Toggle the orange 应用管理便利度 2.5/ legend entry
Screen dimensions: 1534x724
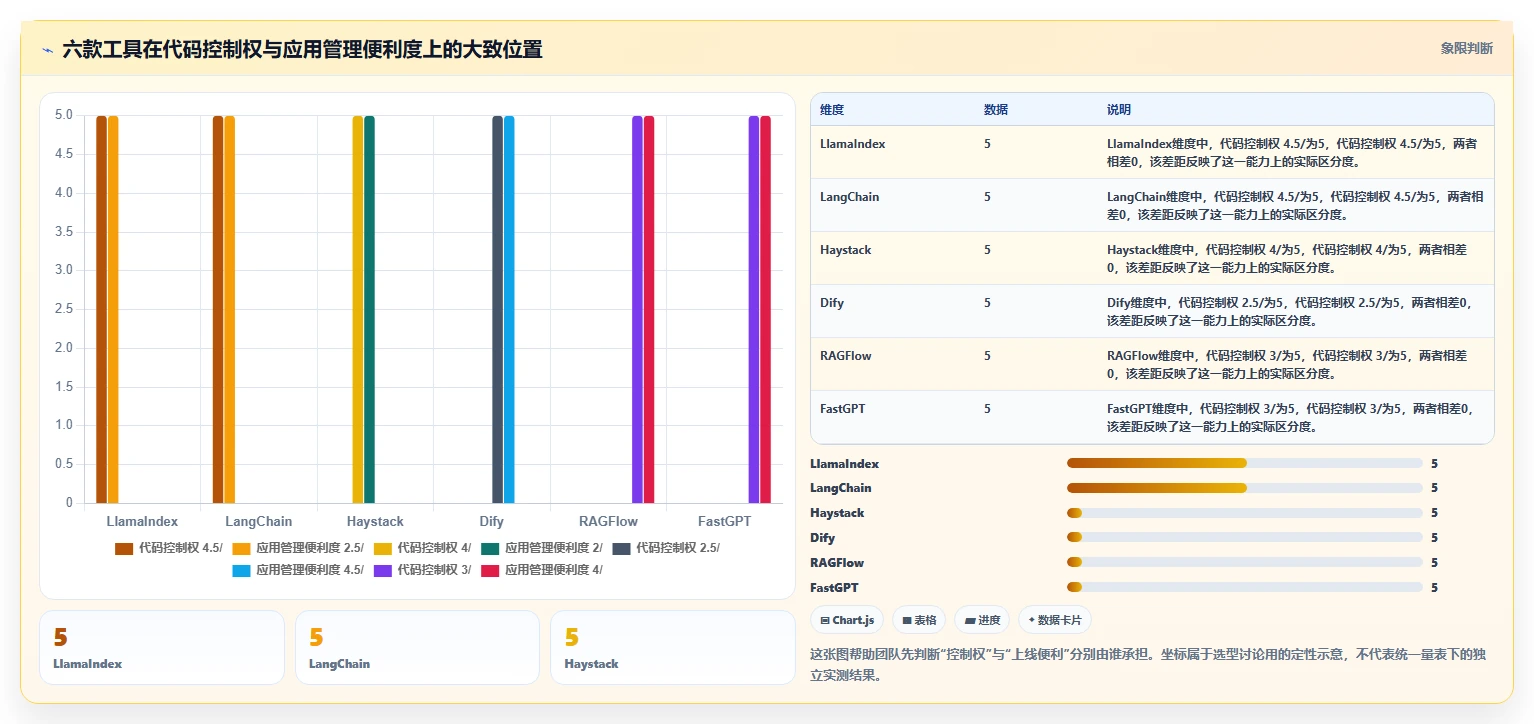point(298,548)
